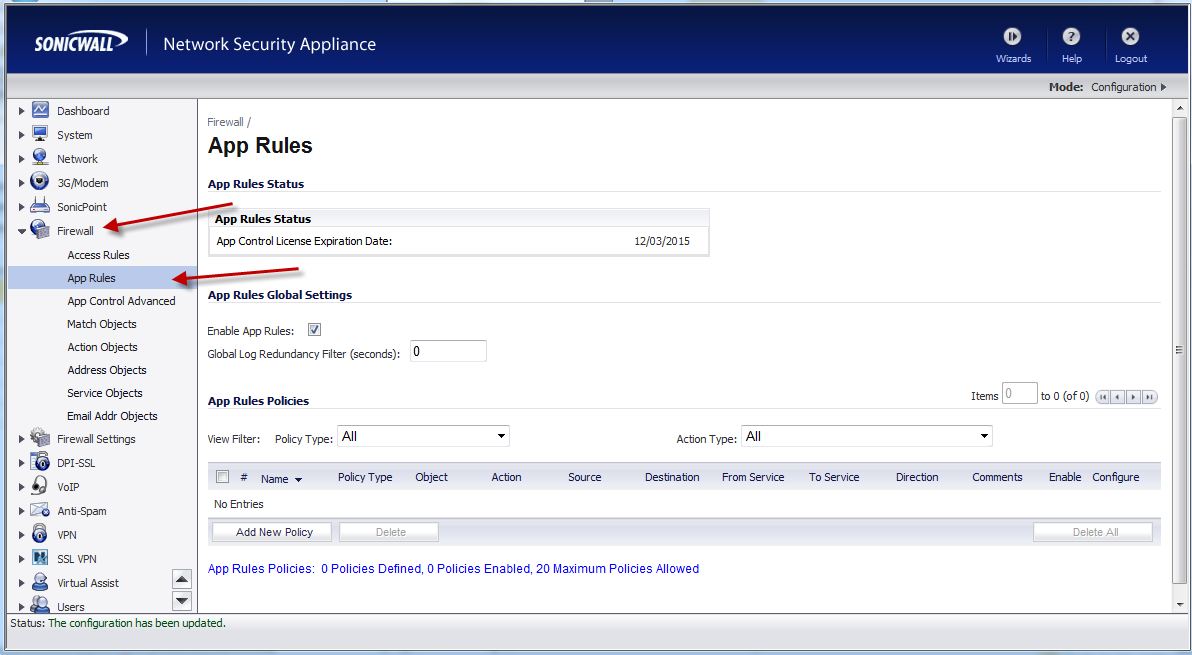The height and width of the screenshot is (655, 1192).
Task: Expand the Network tree node
Action: [x=21, y=160]
